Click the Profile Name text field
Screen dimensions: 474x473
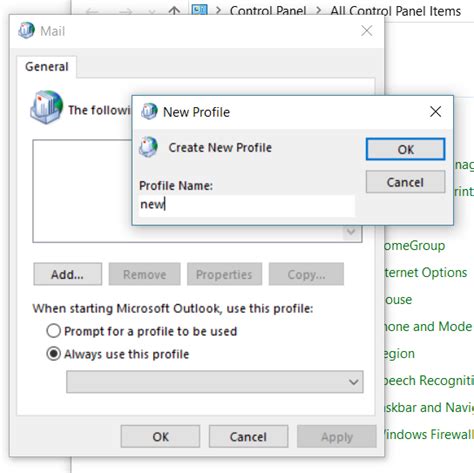click(x=247, y=205)
